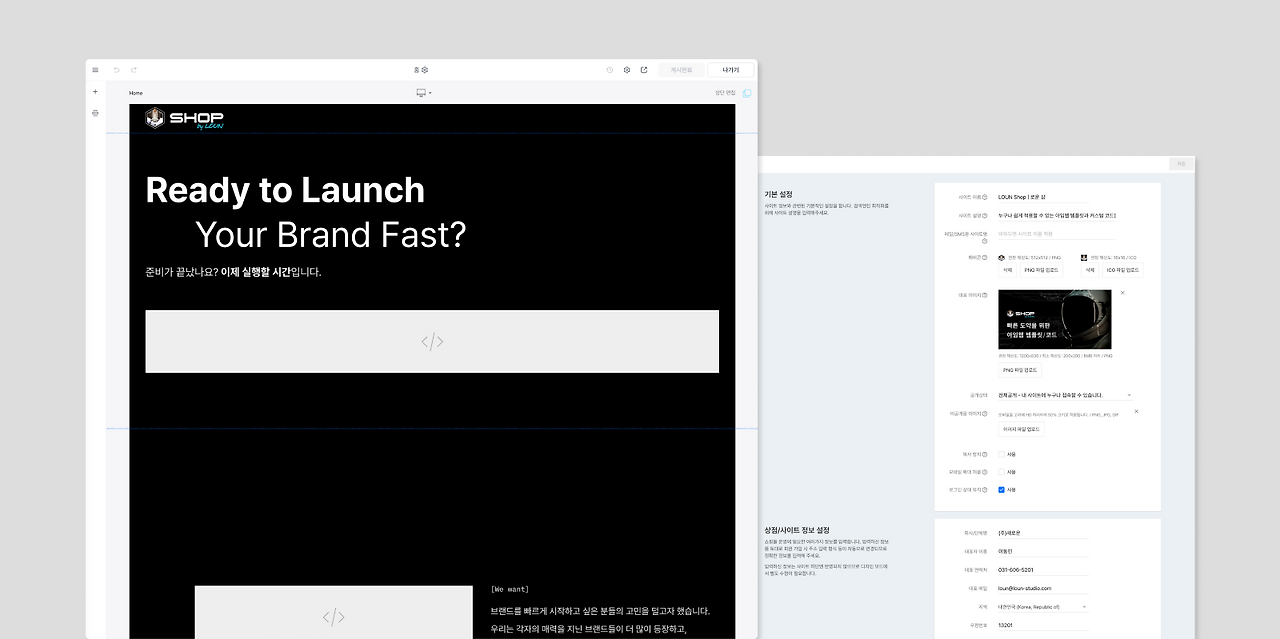This screenshot has height=639, width=1280.
Task: Open the desktop device view dropdown
Action: [x=424, y=93]
